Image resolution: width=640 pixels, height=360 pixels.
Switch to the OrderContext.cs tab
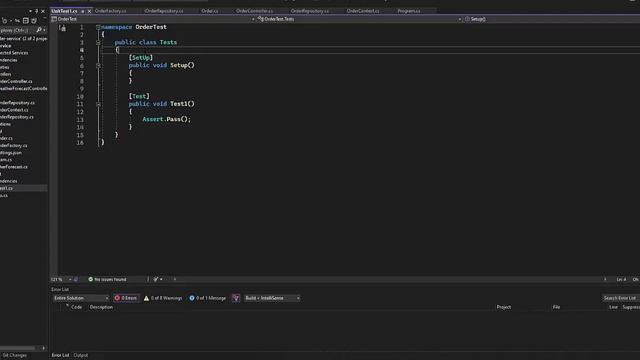click(363, 11)
